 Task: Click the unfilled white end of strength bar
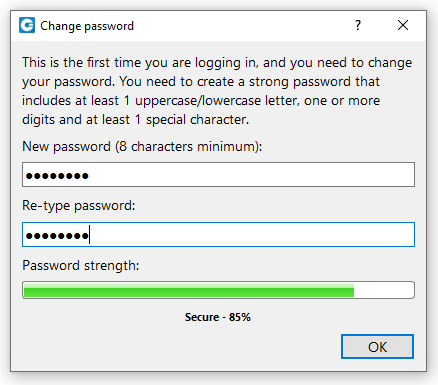tap(383, 290)
